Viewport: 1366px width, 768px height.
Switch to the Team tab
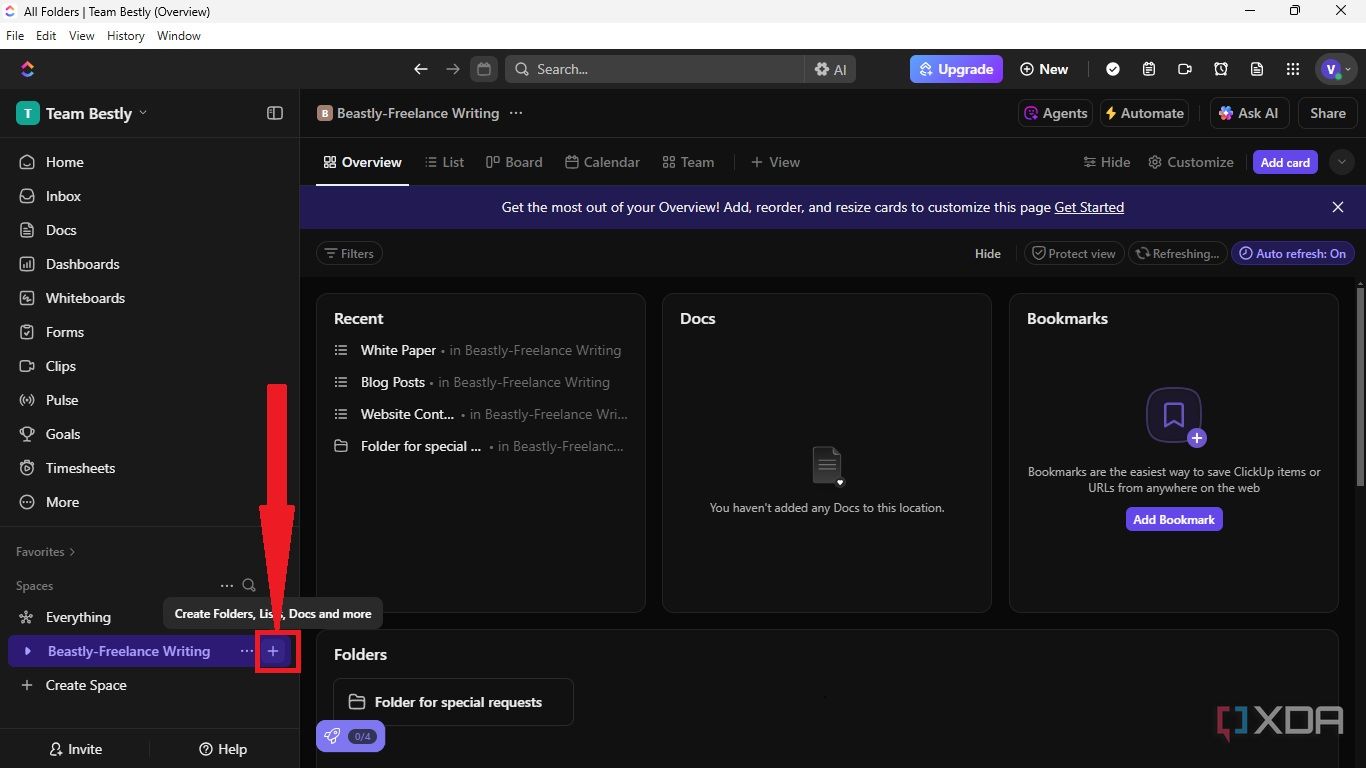(688, 162)
